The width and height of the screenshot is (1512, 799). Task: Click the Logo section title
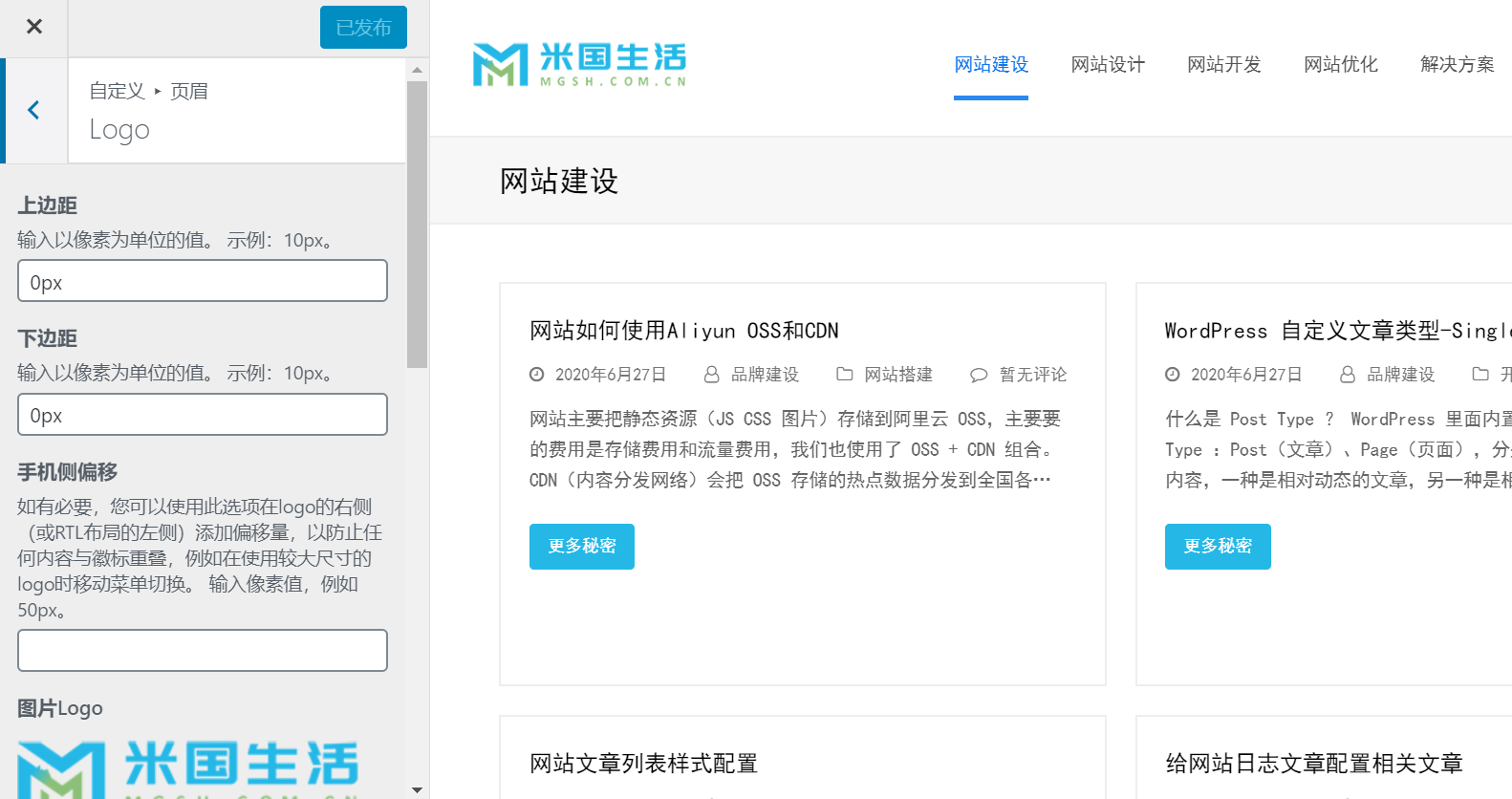point(119,129)
